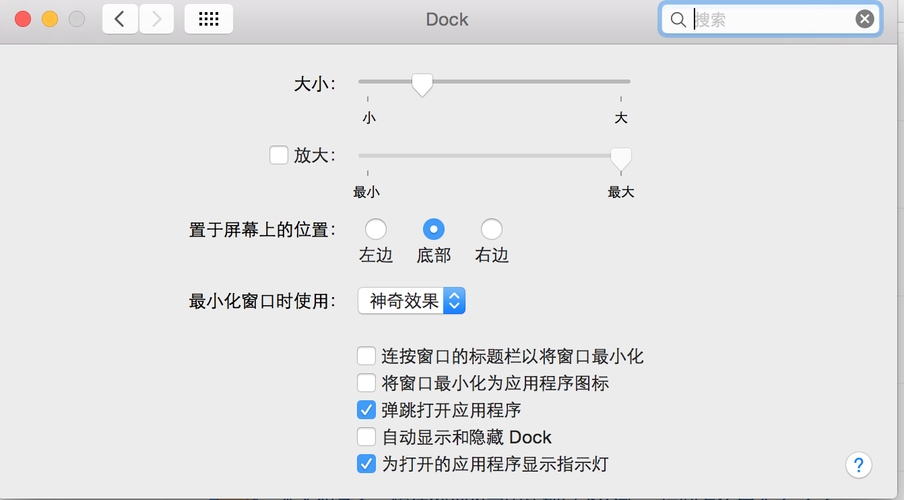Select 左边 dock position radio button

pos(375,229)
